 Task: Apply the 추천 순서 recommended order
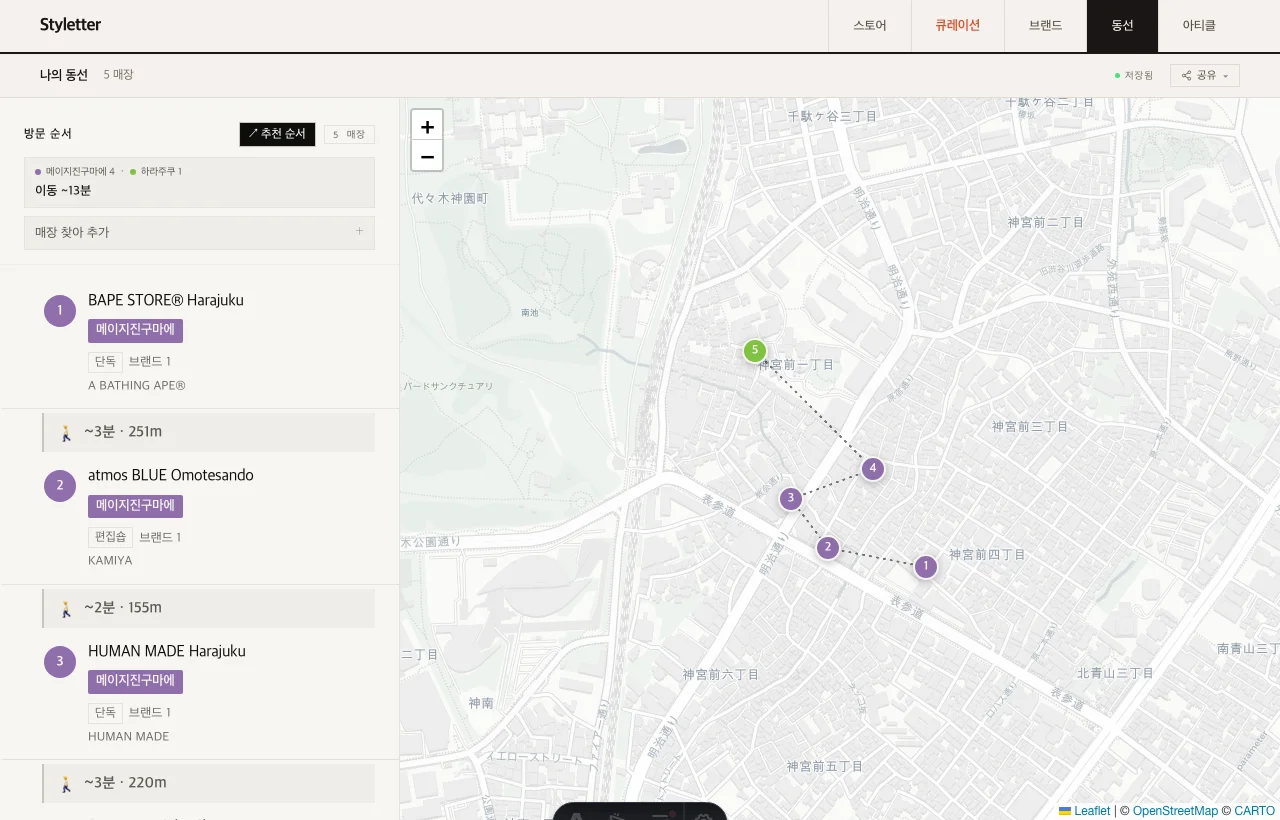pos(277,134)
